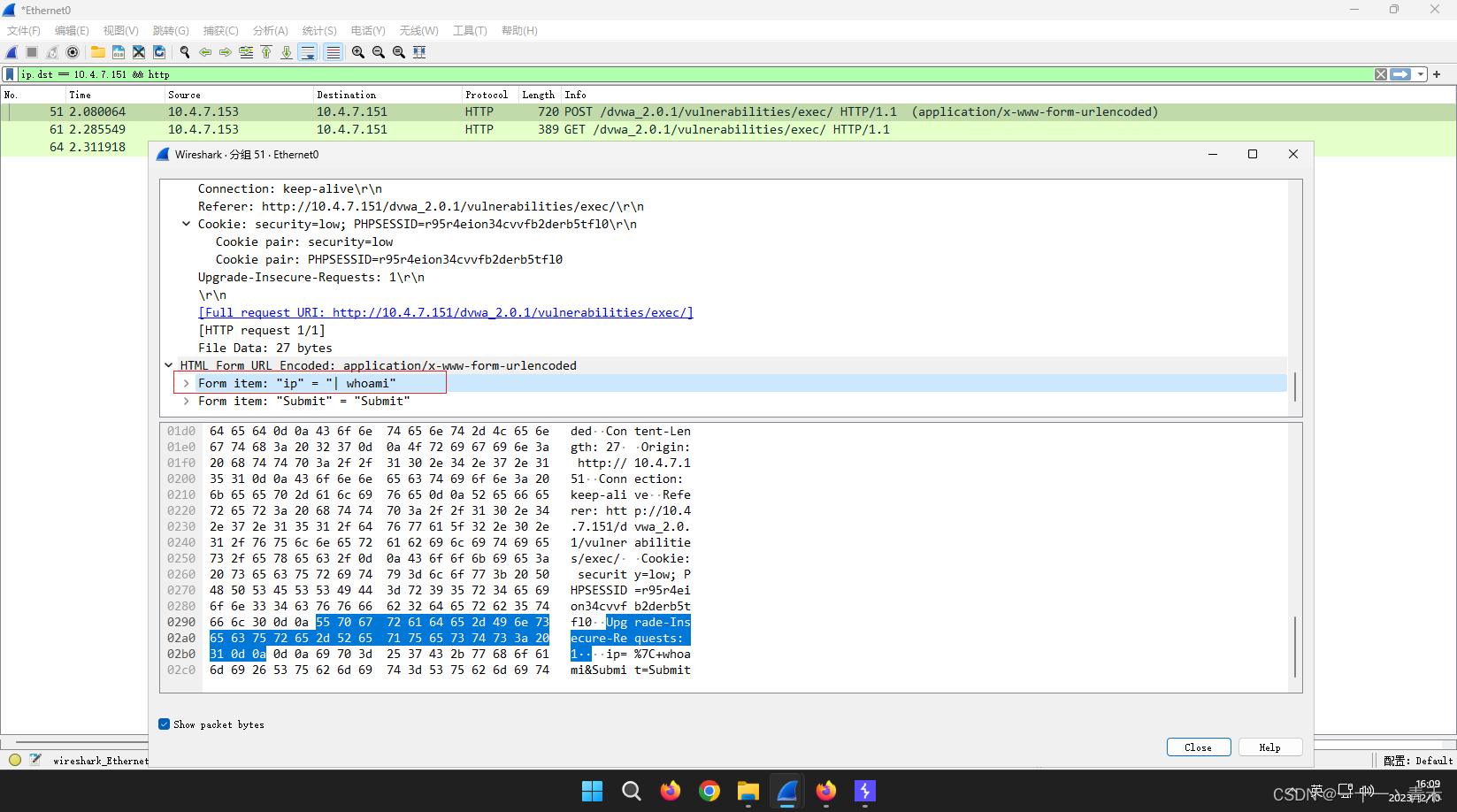The height and width of the screenshot is (812, 1457).
Task: Uncheck Show packet bytes checkbox
Action: click(164, 724)
